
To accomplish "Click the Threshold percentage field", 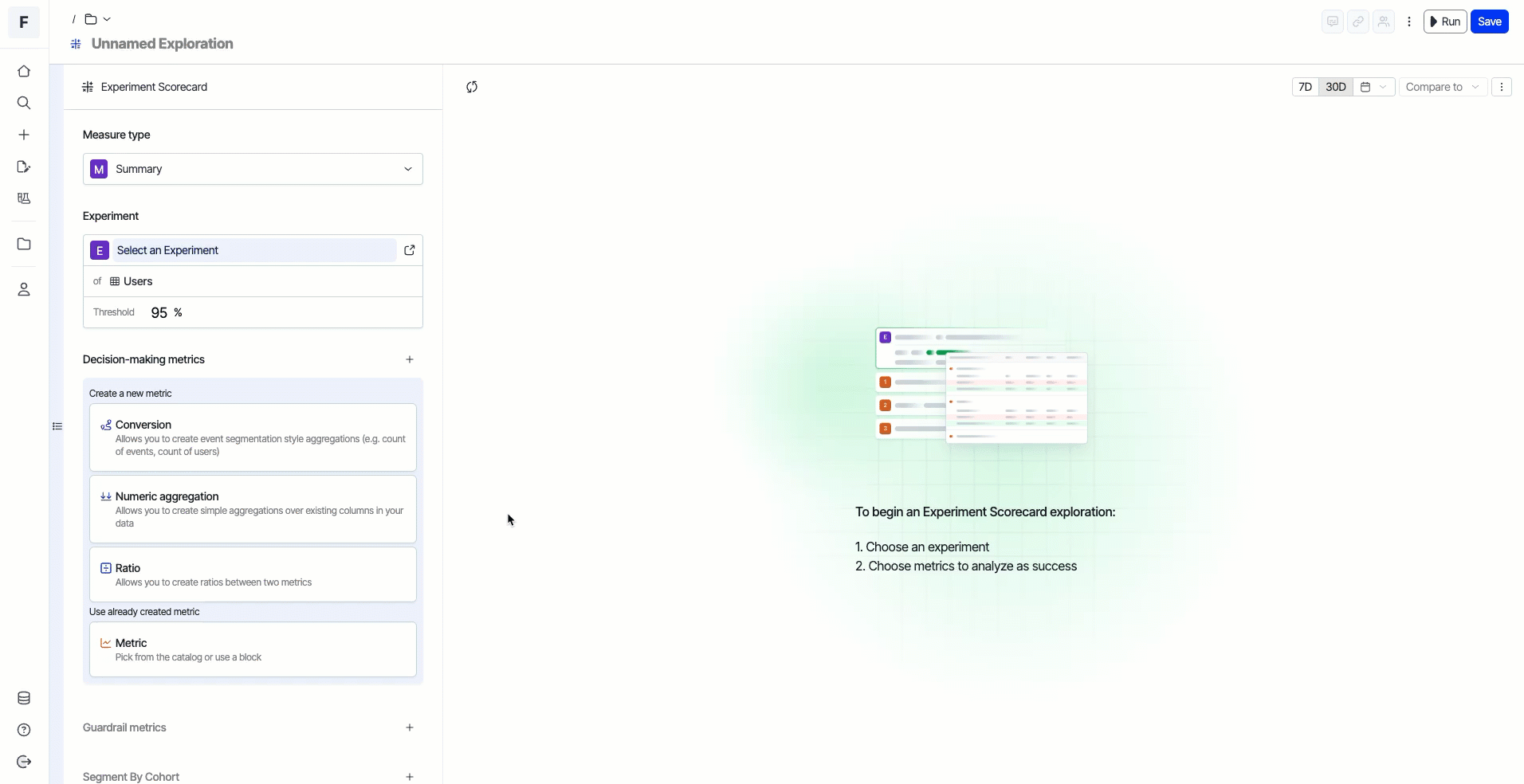I will coord(159,313).
